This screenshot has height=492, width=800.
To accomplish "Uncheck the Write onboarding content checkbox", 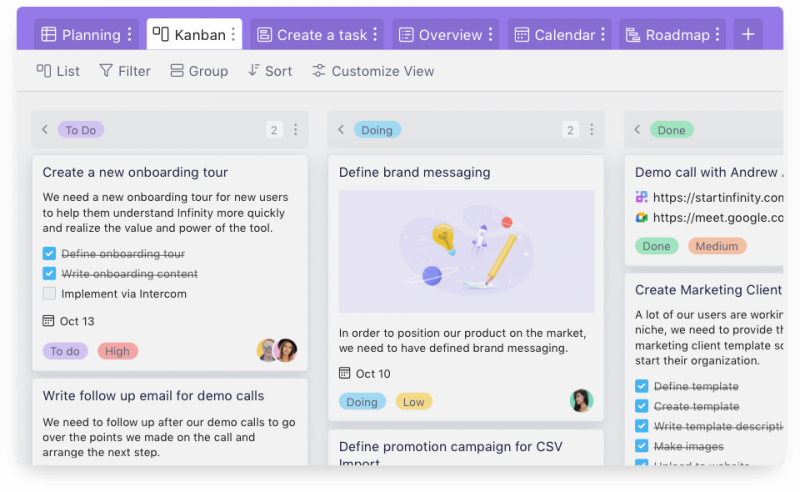I will tap(49, 274).
